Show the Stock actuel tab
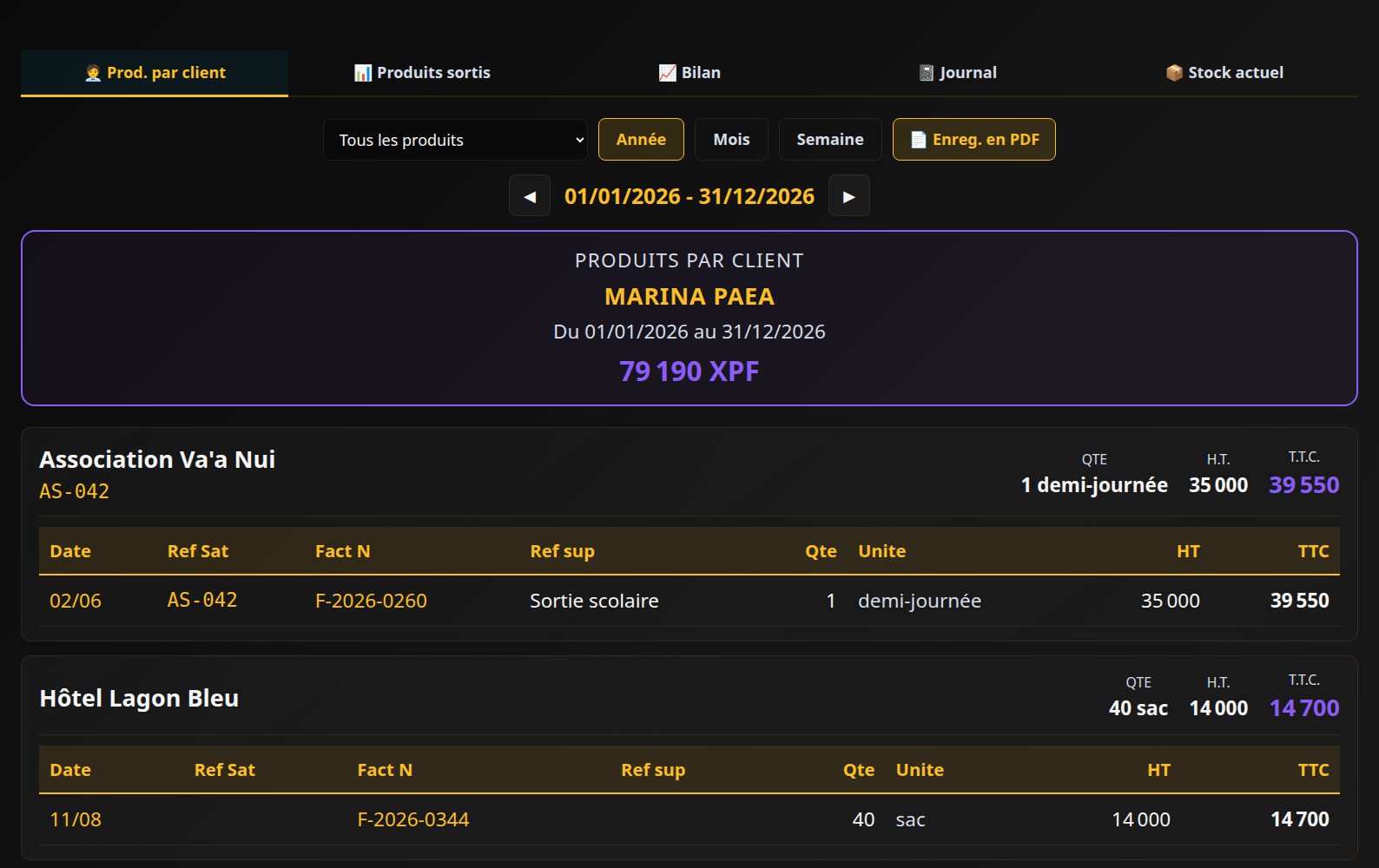The height and width of the screenshot is (868, 1379). [1224, 73]
